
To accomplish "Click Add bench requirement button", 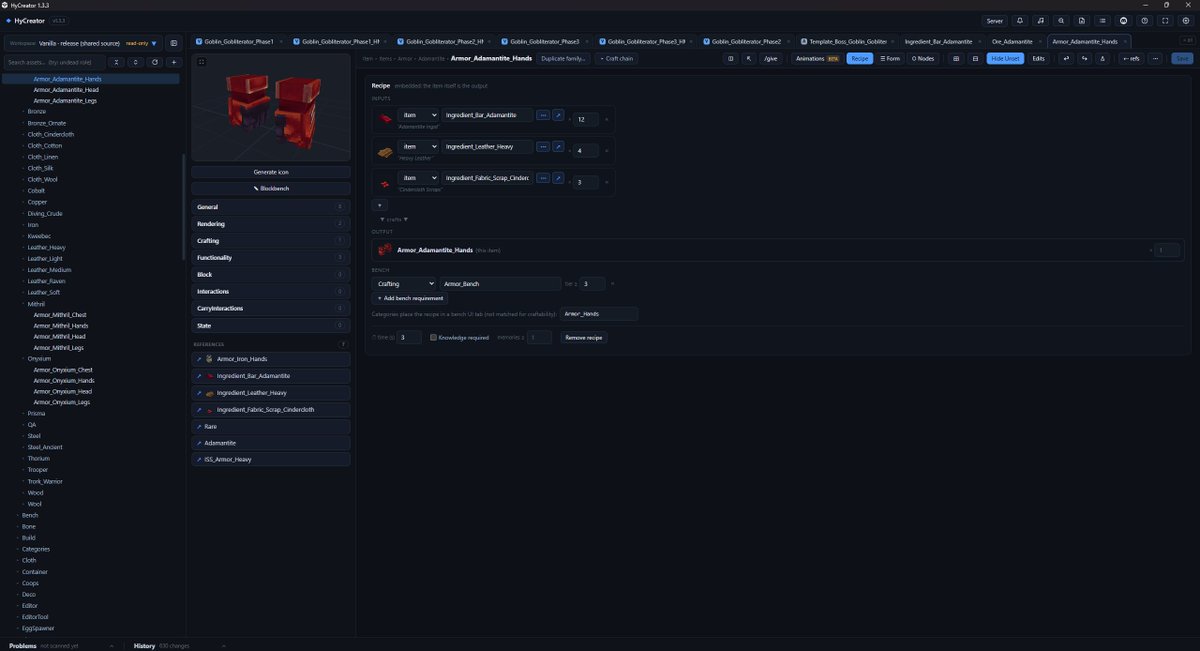I will tap(410, 299).
